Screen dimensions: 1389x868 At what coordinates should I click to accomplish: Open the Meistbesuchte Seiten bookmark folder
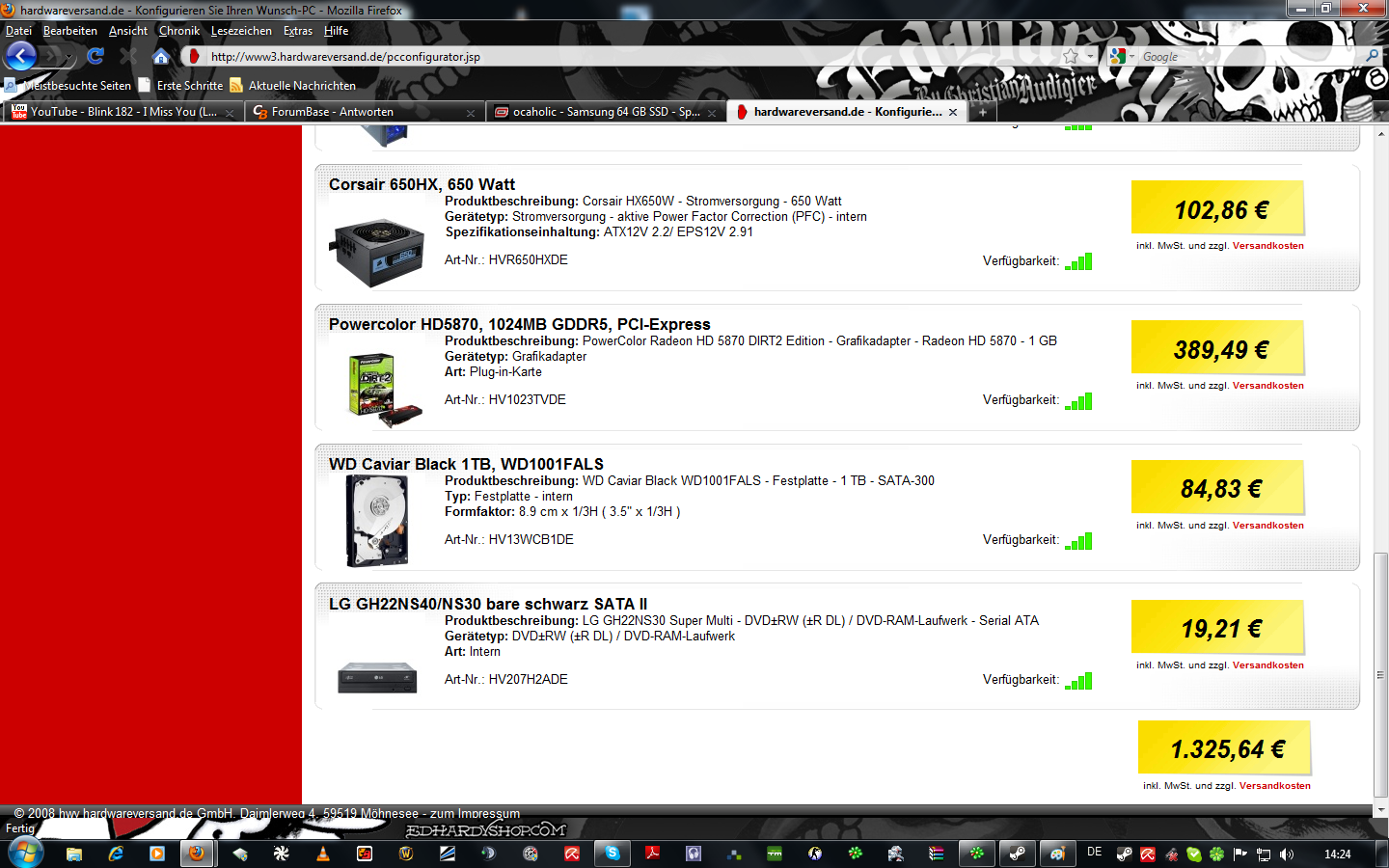coord(68,86)
